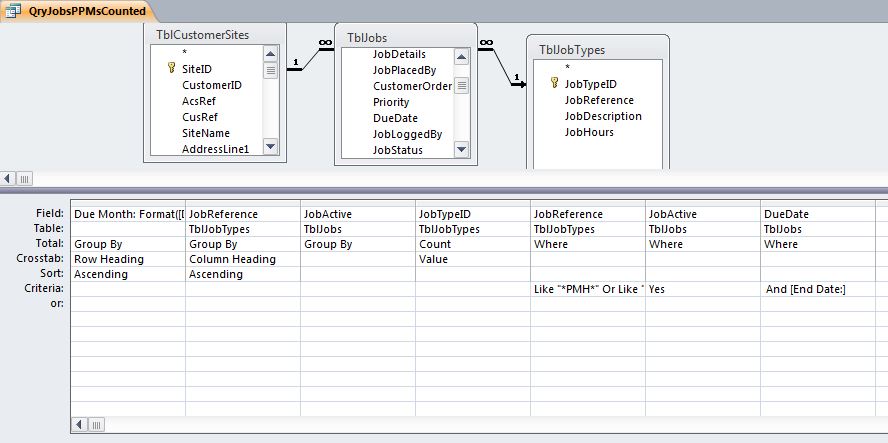Click the left arrow of the table pane scrollbar
Viewport: 888px width, 443px height.
(x=9, y=178)
